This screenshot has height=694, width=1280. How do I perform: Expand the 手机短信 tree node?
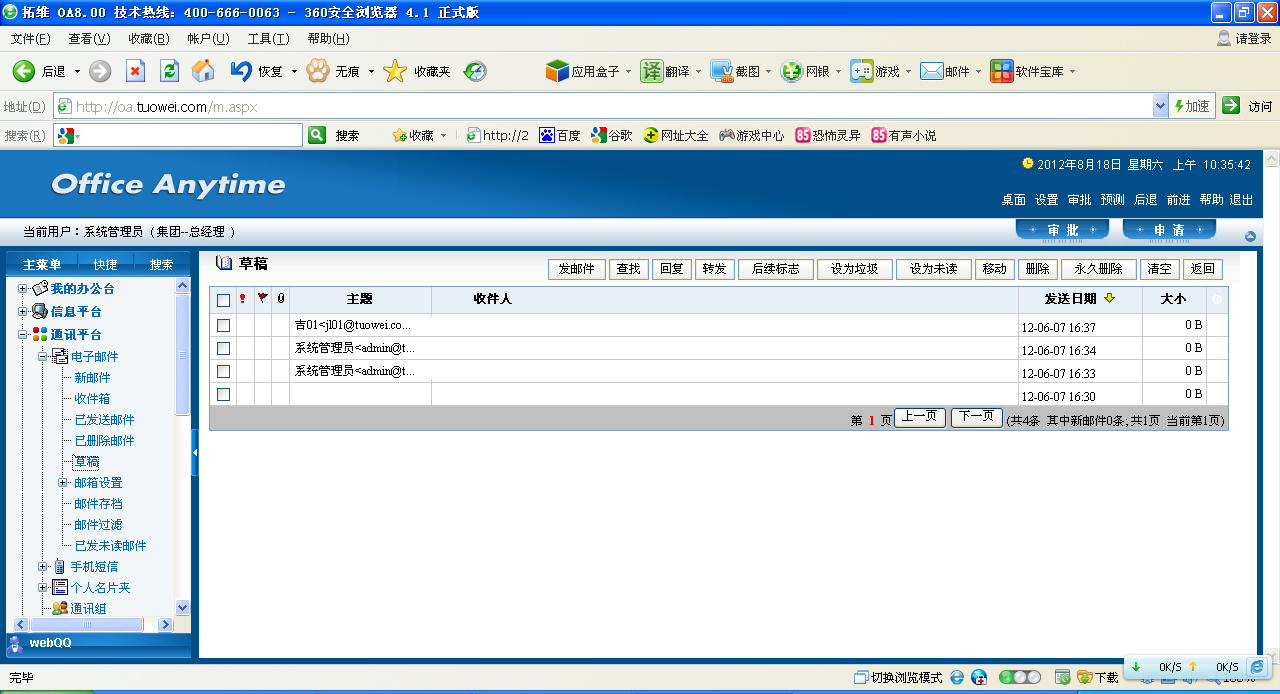pyautogui.click(x=43, y=567)
